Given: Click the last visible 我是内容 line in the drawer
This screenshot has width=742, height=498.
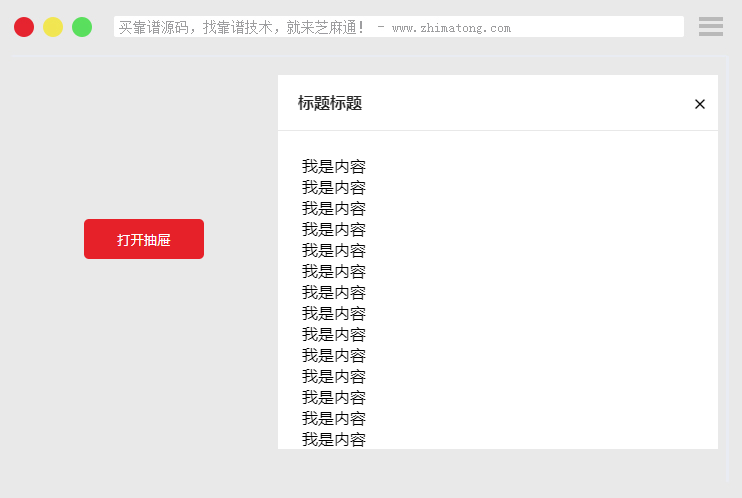Looking at the screenshot, I should [334, 439].
